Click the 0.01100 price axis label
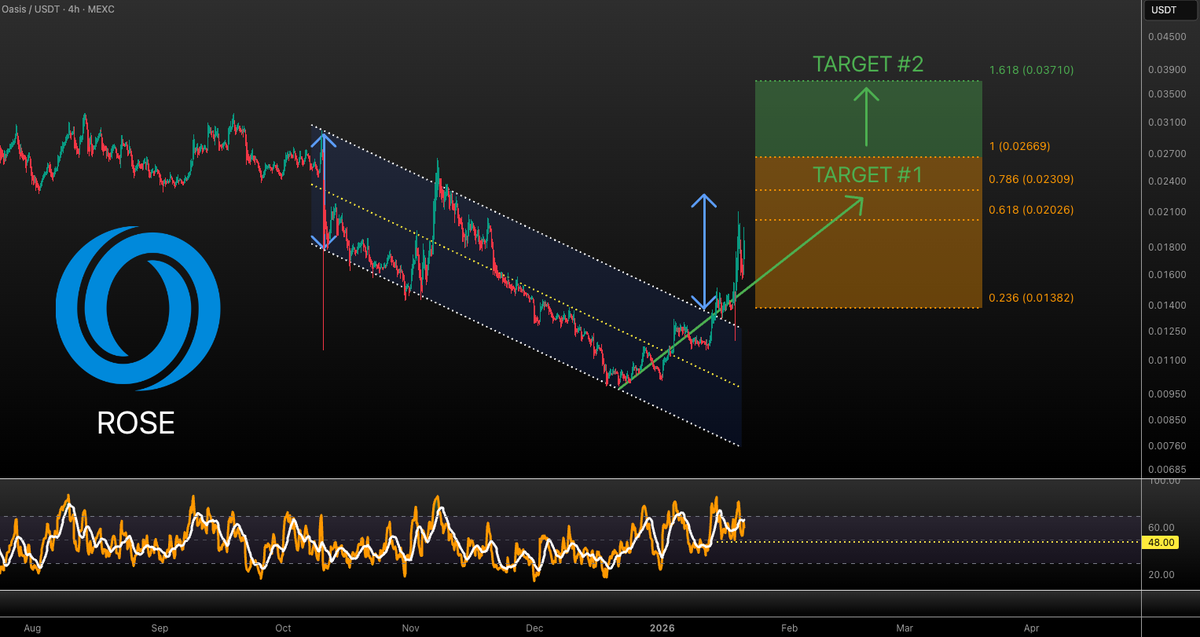The image size is (1200, 637). click(1165, 360)
